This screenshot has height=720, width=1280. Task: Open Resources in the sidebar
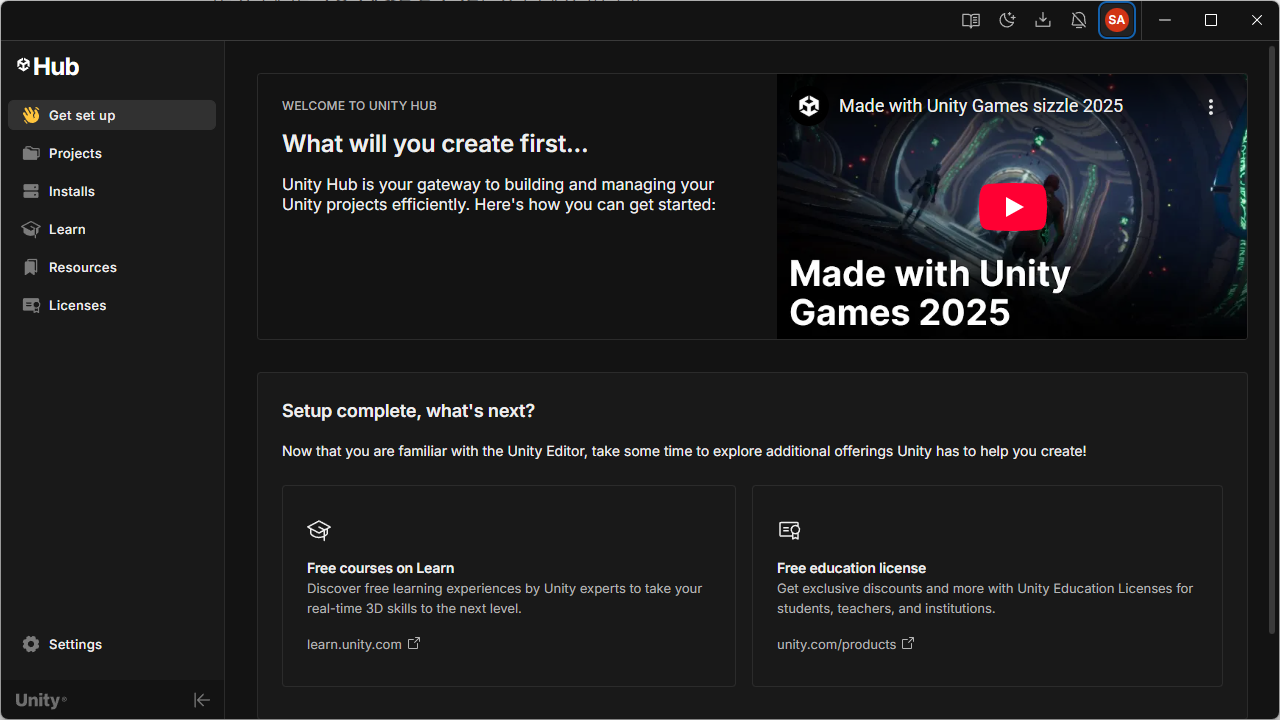click(112, 267)
